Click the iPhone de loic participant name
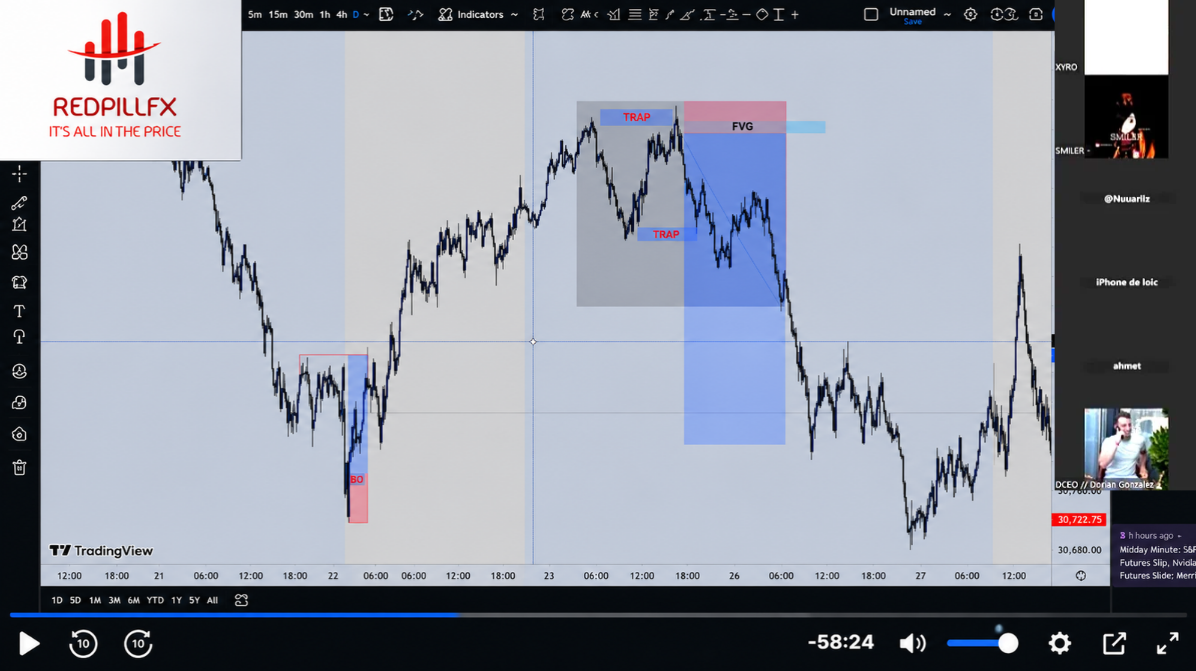 click(x=1127, y=282)
